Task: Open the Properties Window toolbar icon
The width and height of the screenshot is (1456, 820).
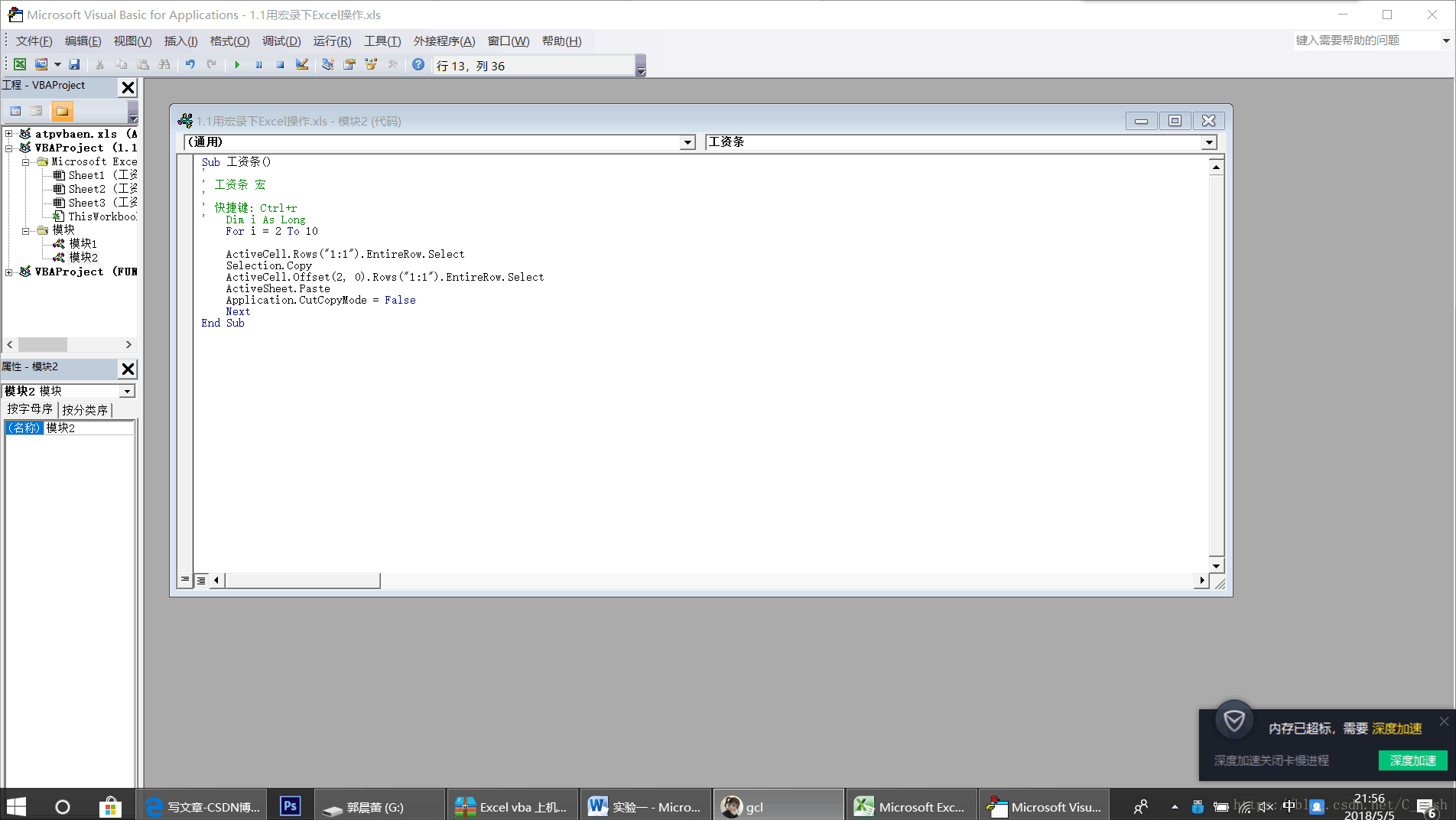Action: 349,65
